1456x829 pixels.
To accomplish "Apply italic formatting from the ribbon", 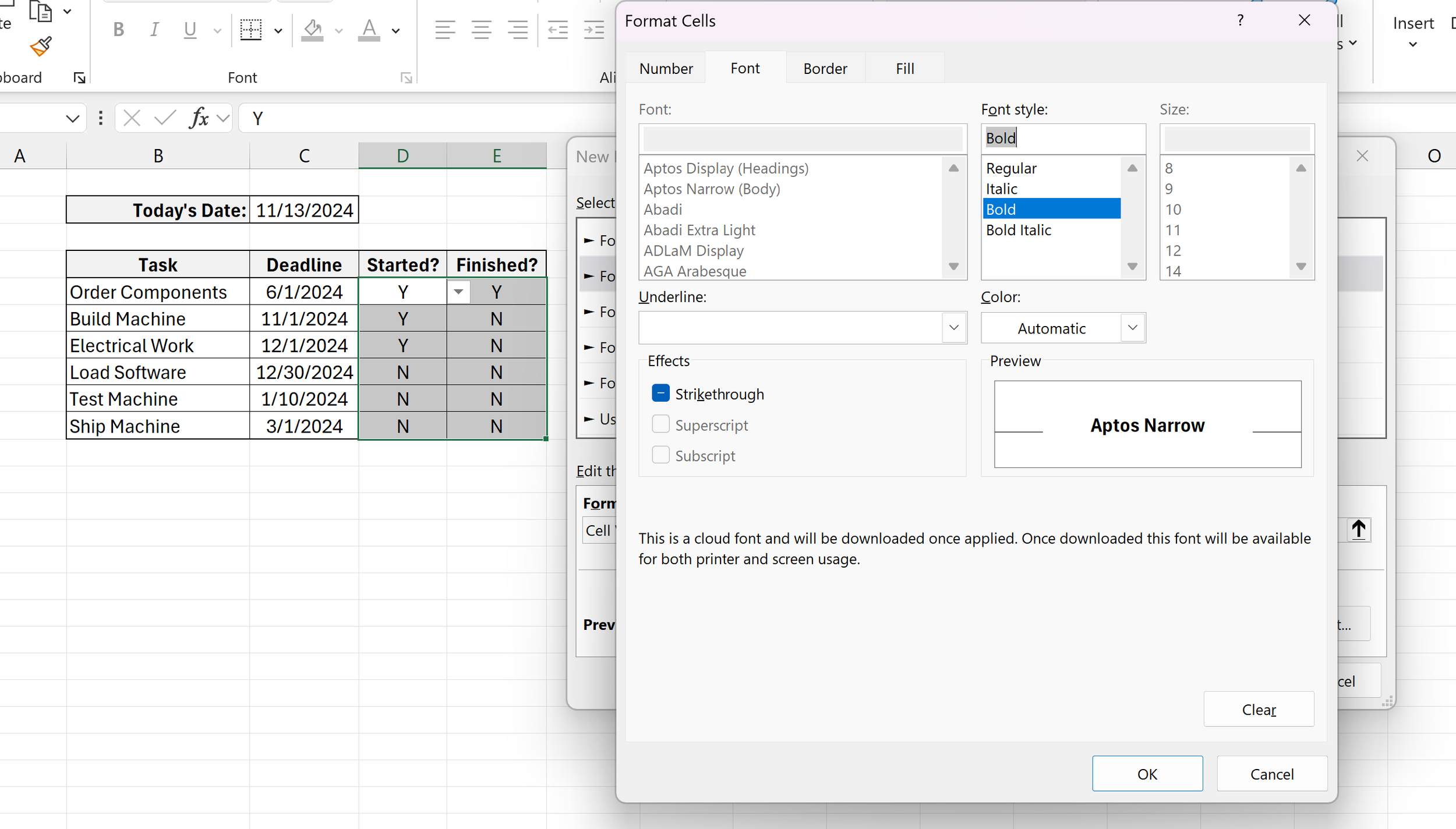I will [154, 30].
